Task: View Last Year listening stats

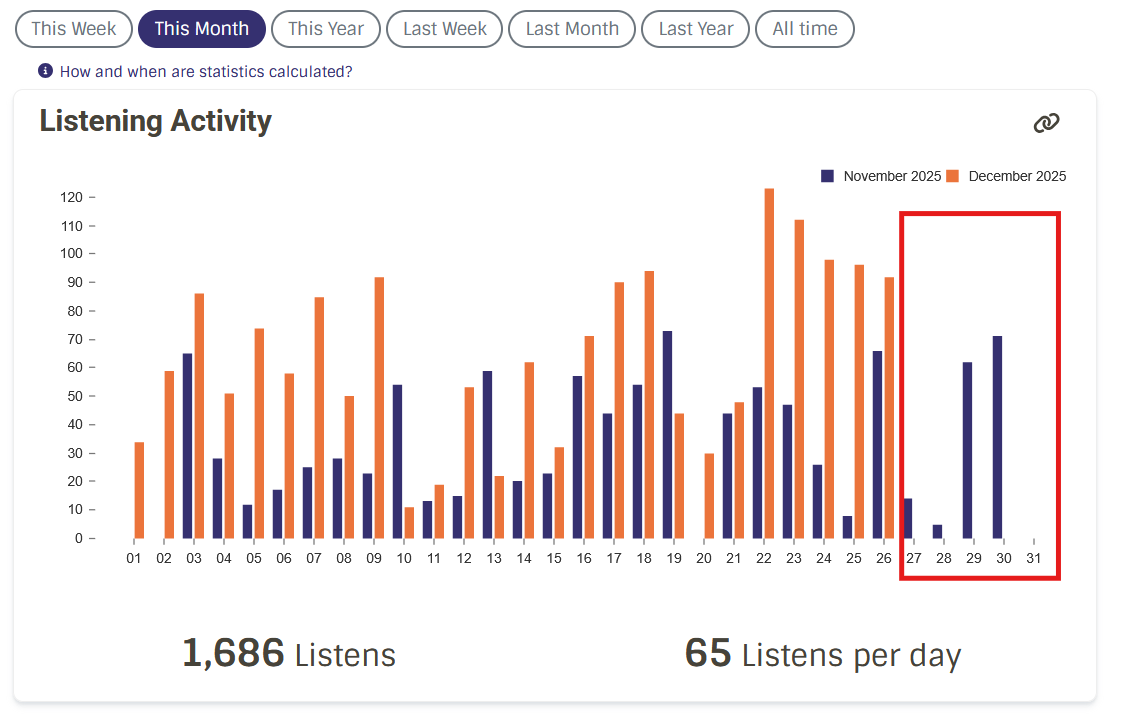Action: pos(695,29)
